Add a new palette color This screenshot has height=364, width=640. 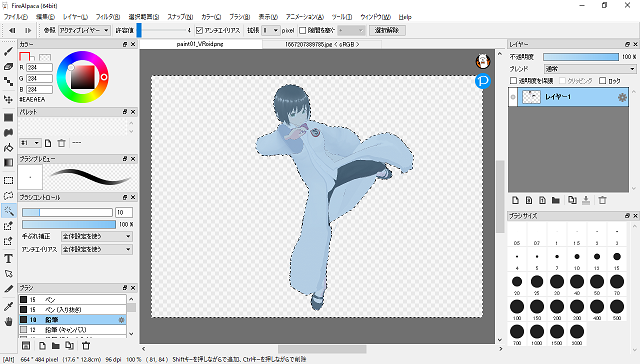pyautogui.click(x=48, y=143)
